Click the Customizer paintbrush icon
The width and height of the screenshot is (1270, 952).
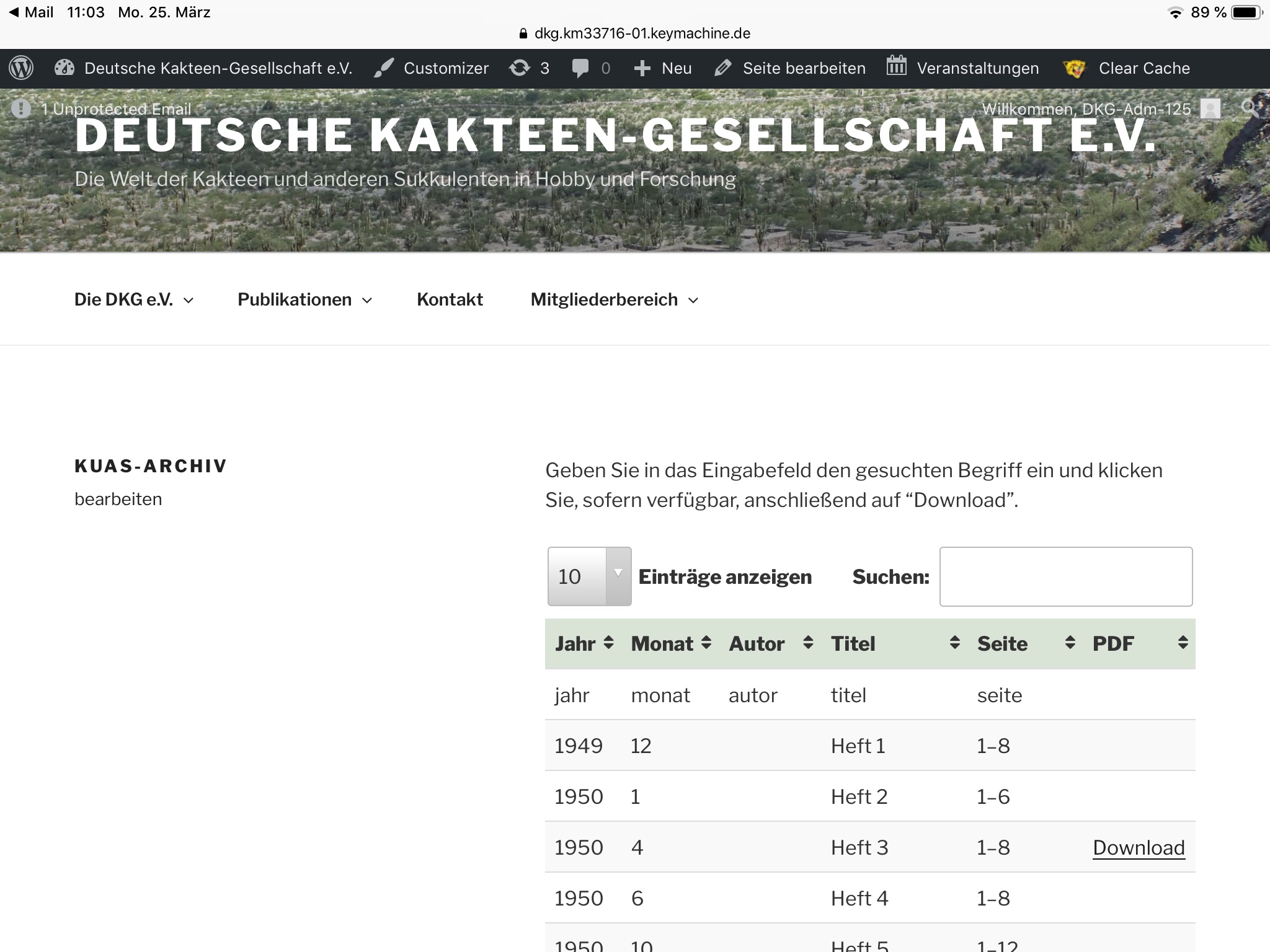tap(384, 68)
